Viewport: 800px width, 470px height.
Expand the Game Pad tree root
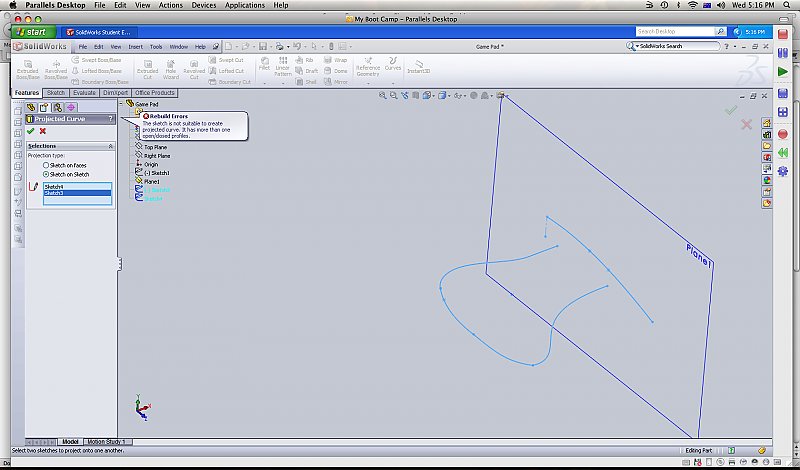pyautogui.click(x=122, y=103)
